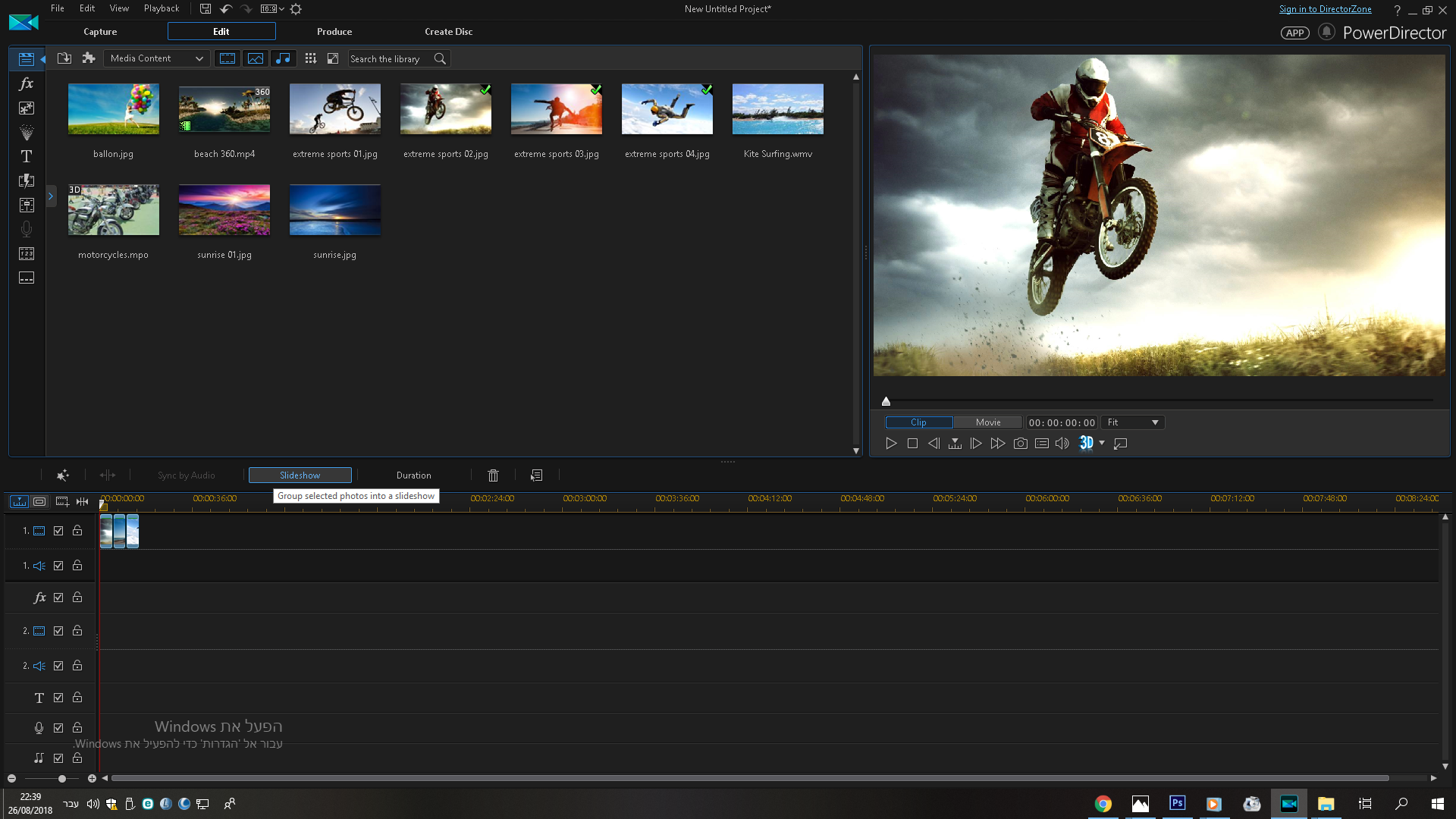This screenshot has width=1456, height=819.
Task: Open the Playback menu
Action: click(162, 8)
